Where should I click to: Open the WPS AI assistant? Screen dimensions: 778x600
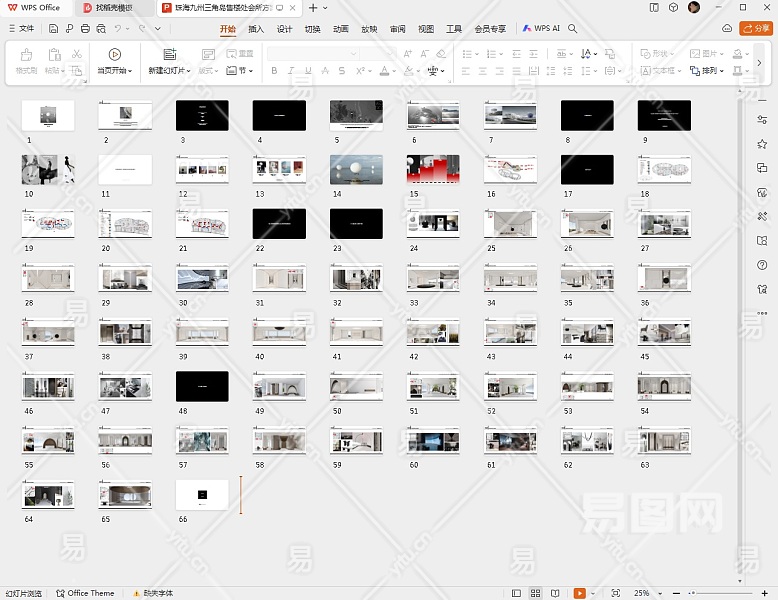[x=541, y=29]
